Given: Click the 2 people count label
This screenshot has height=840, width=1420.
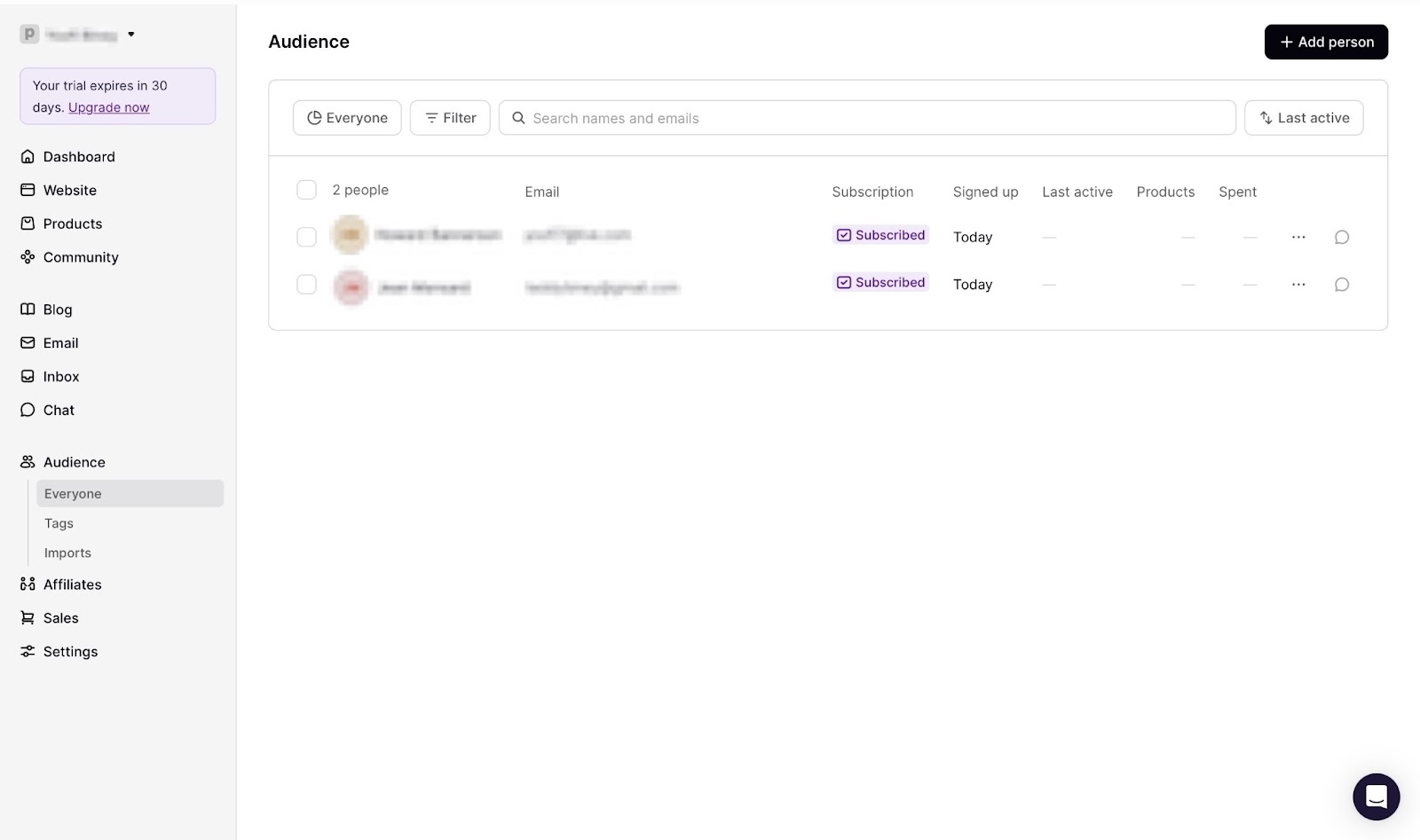Looking at the screenshot, I should tap(360, 190).
